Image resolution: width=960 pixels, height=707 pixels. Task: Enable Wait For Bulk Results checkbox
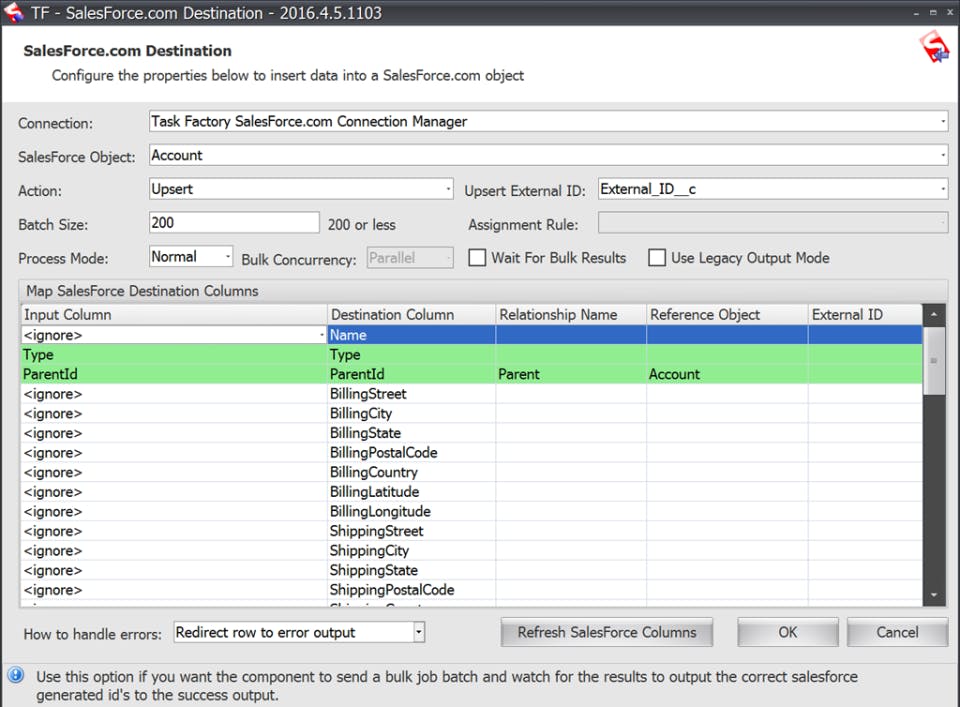[477, 257]
